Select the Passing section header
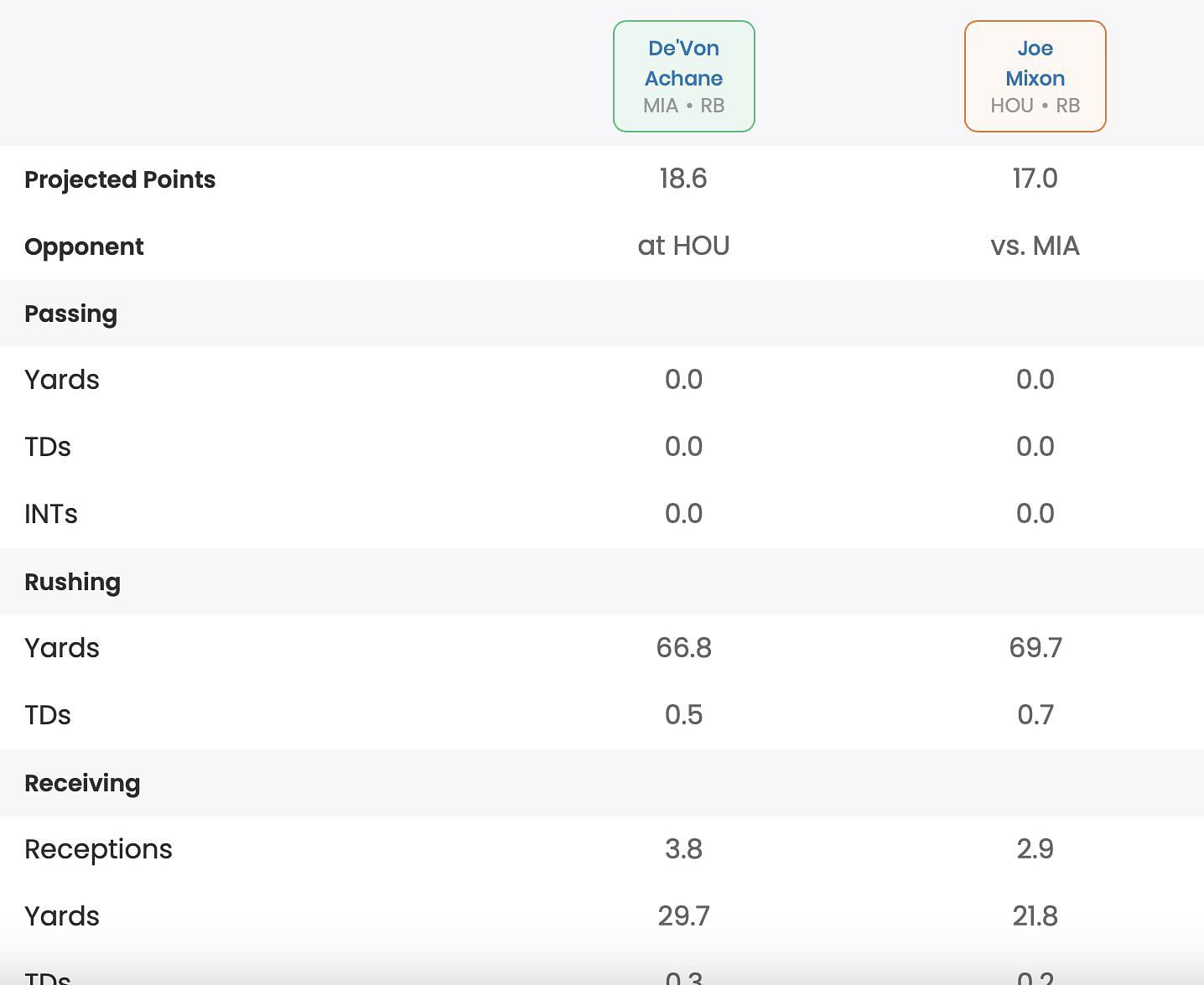 click(70, 314)
